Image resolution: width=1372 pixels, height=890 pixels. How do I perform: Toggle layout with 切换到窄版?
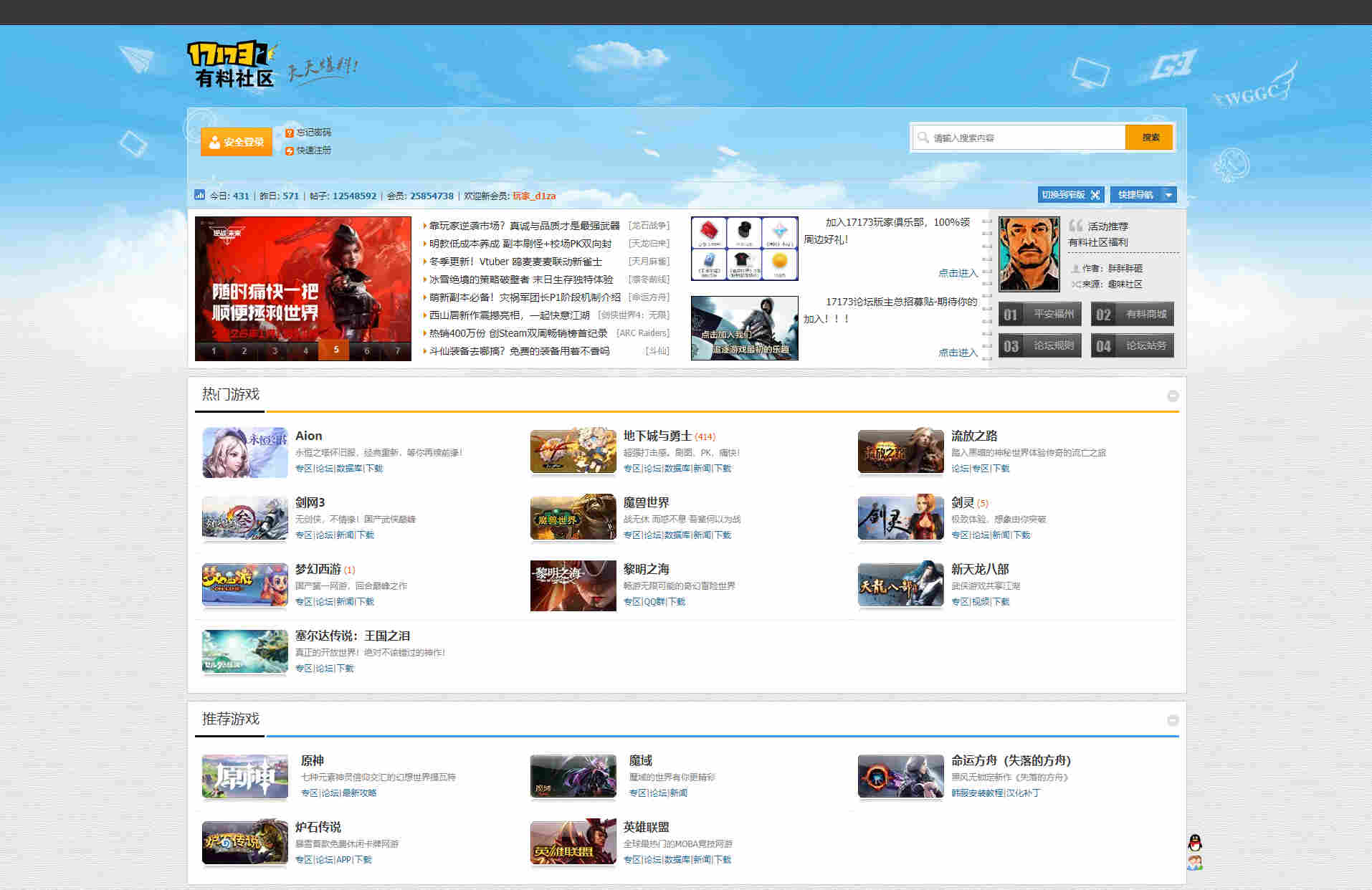pyautogui.click(x=1070, y=195)
